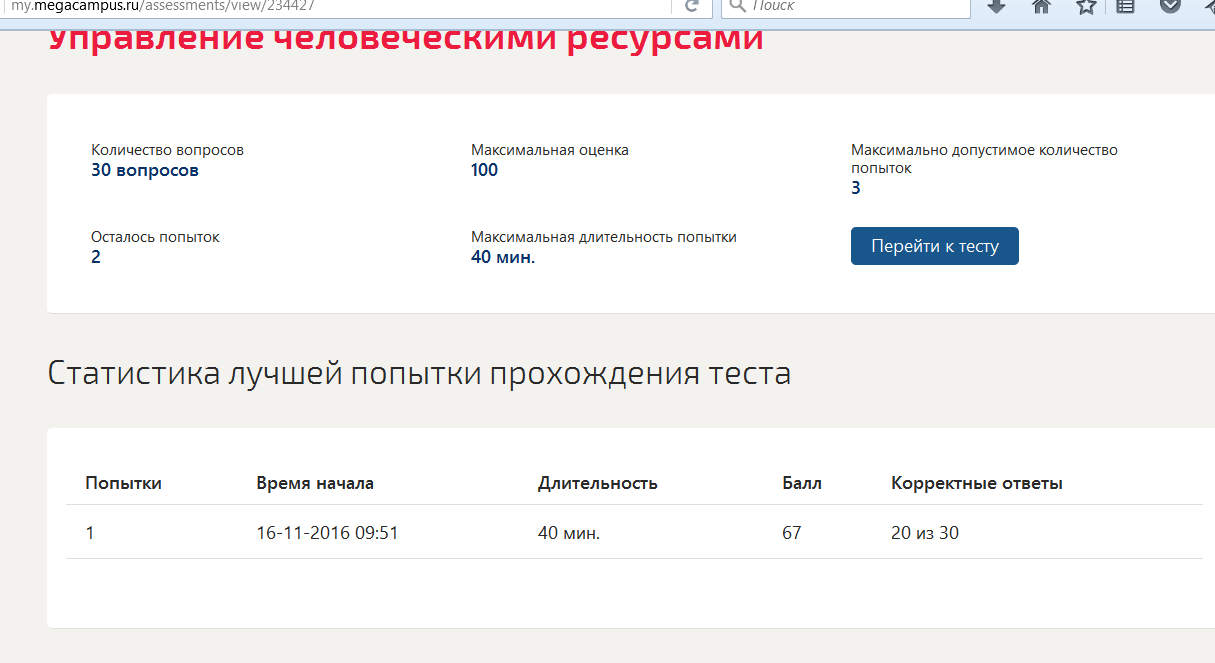Select the 20 из 30 result cell
This screenshot has width=1215, height=663.
coord(924,533)
